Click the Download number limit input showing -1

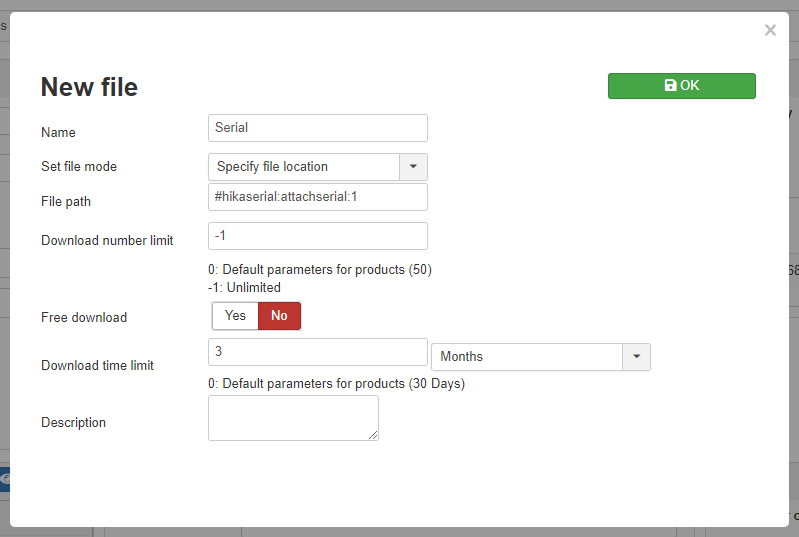[317, 236]
